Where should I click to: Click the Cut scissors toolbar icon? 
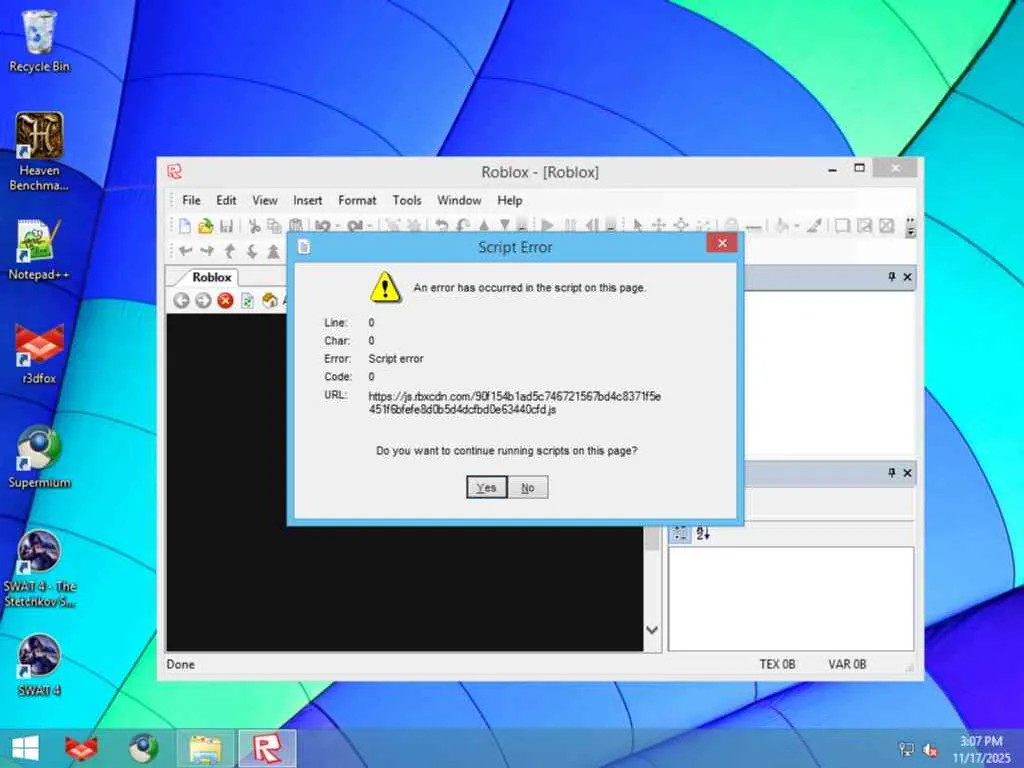254,226
